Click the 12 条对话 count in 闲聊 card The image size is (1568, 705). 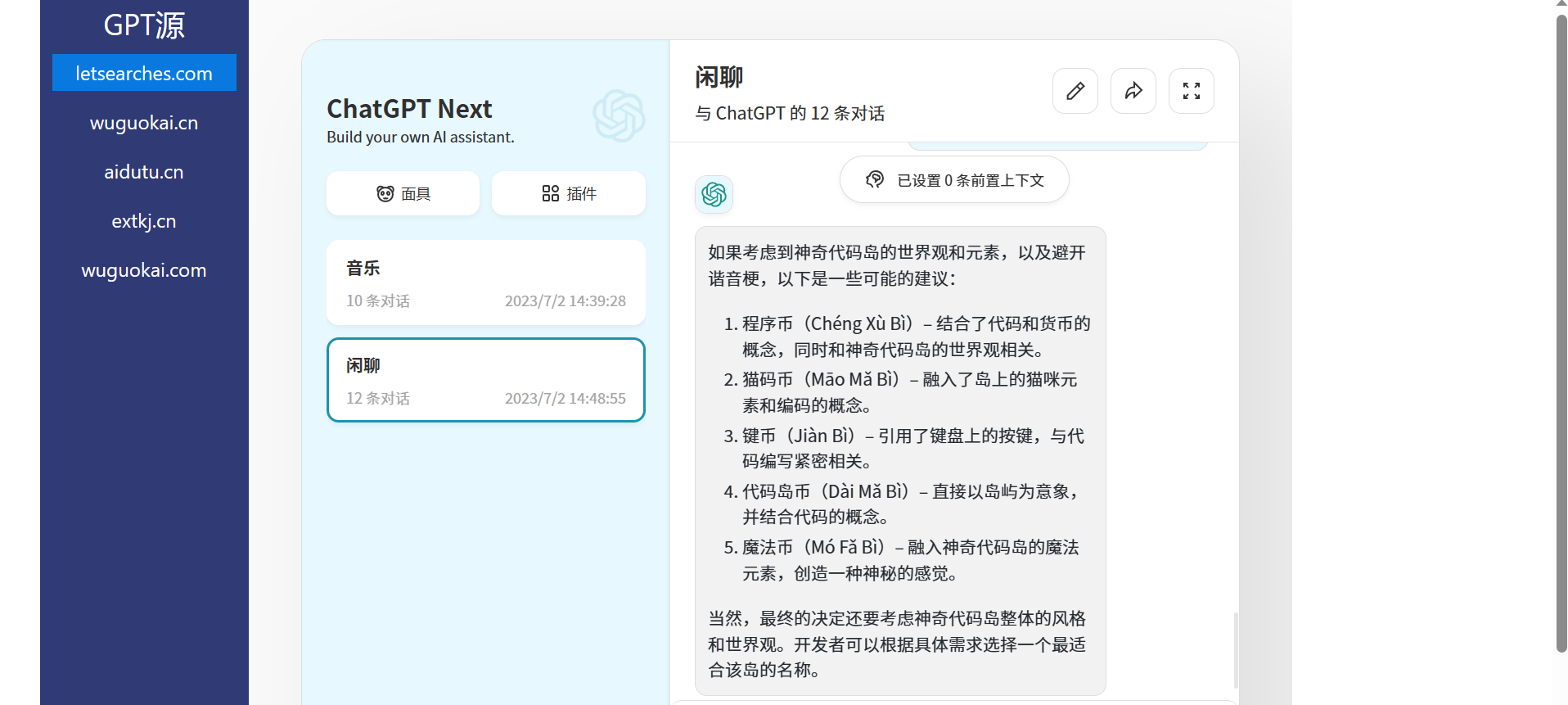click(x=378, y=398)
